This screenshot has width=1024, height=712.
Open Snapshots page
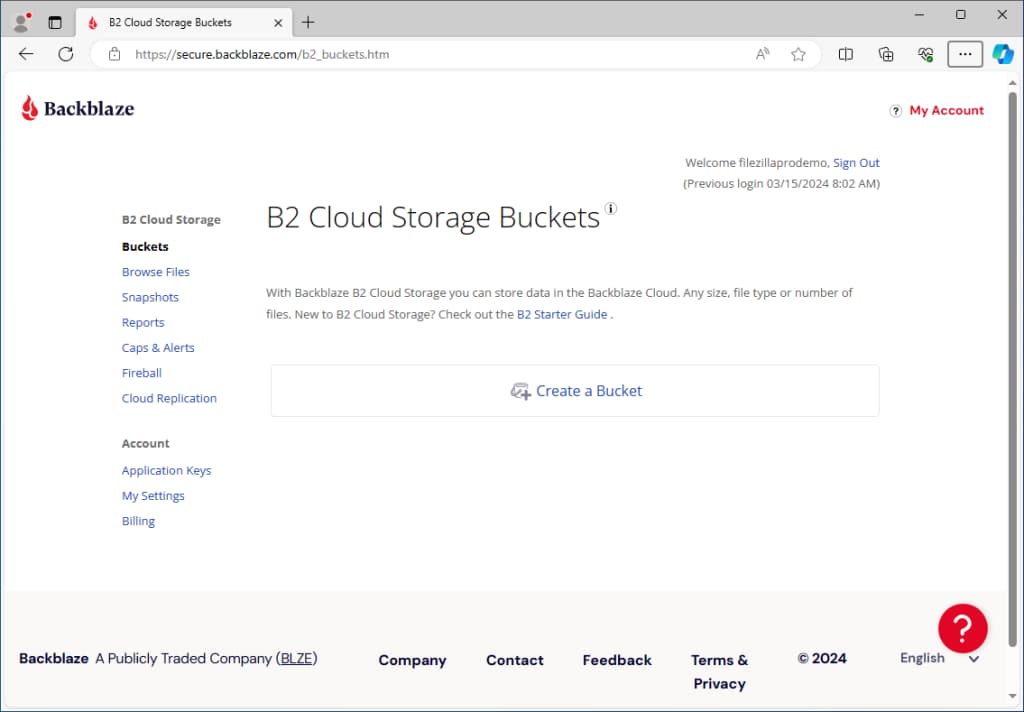coord(150,297)
